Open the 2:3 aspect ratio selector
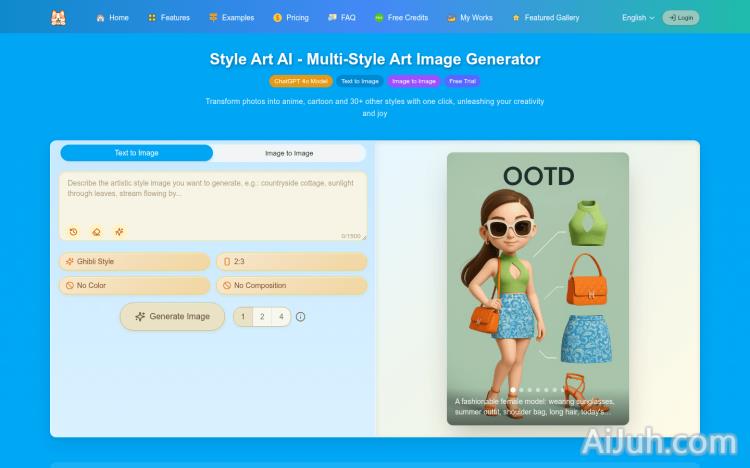The image size is (750, 468). point(292,261)
